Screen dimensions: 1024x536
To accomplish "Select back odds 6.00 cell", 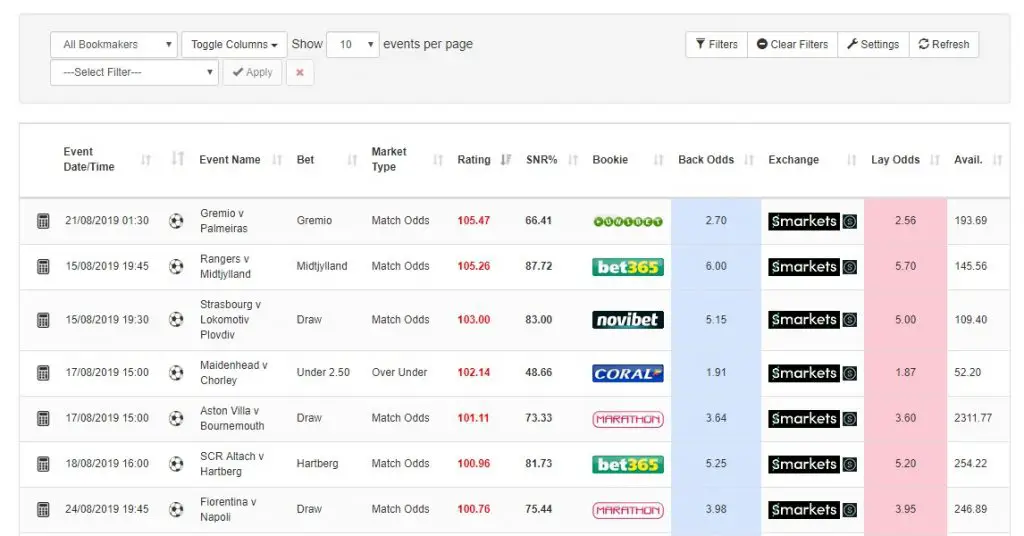I will tap(716, 266).
